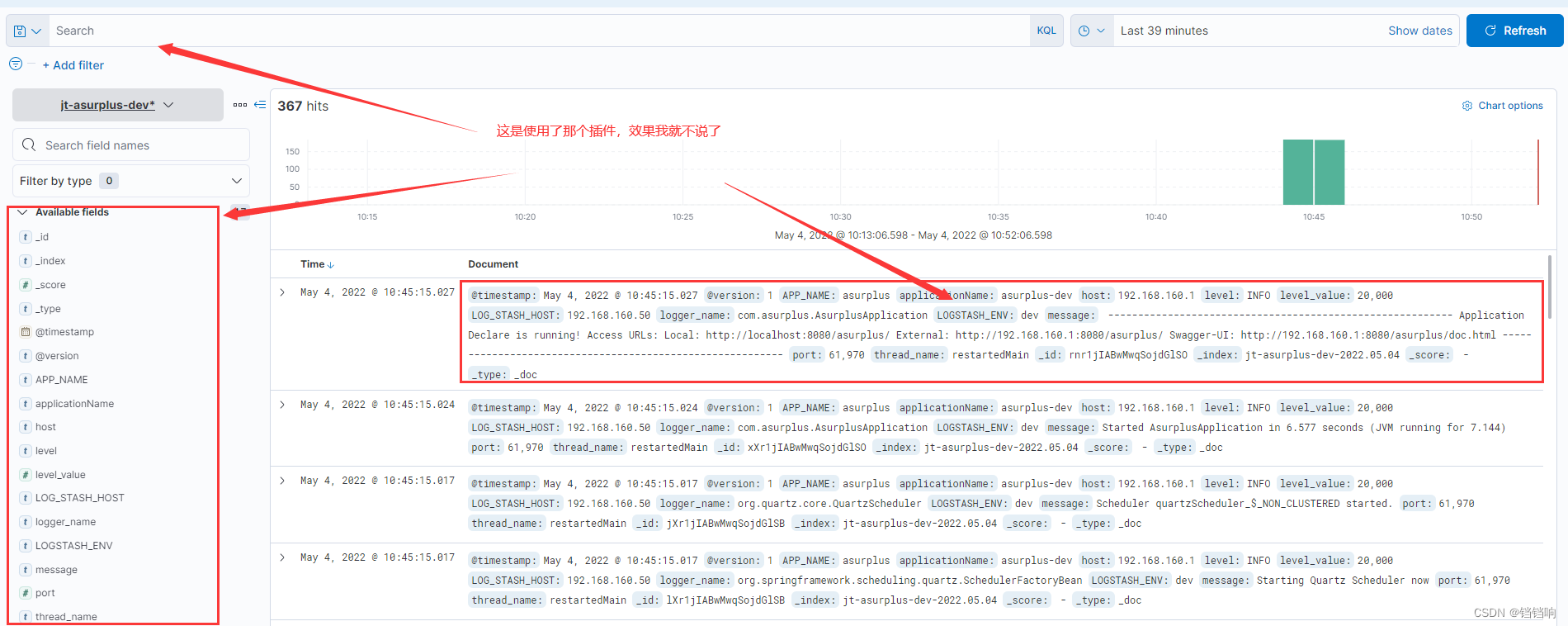Open the jt-asurplus-dev* index pattern dropdown
1568x626 pixels.
click(x=118, y=105)
